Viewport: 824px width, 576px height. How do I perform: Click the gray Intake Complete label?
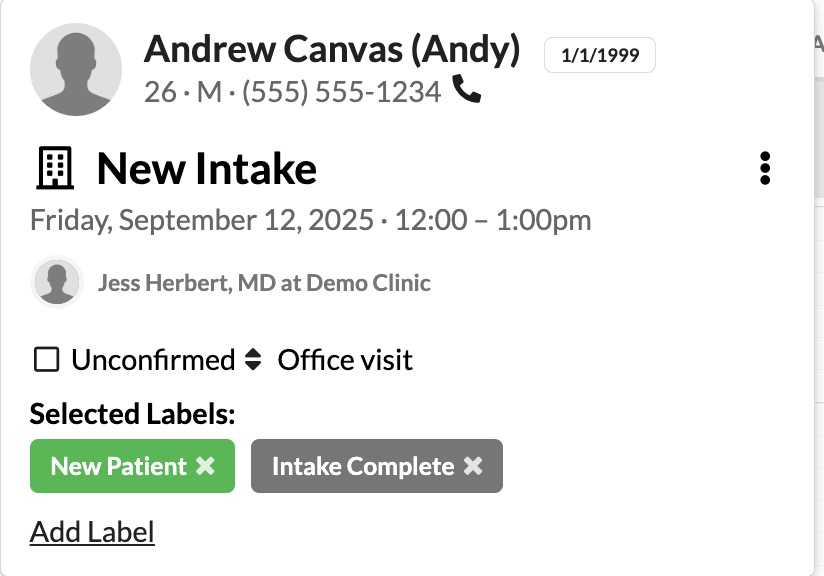tap(362, 467)
